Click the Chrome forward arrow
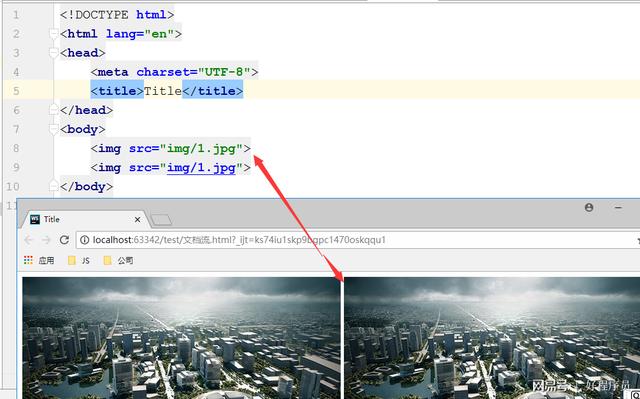Viewport: 640px width, 399px height. click(x=46, y=240)
